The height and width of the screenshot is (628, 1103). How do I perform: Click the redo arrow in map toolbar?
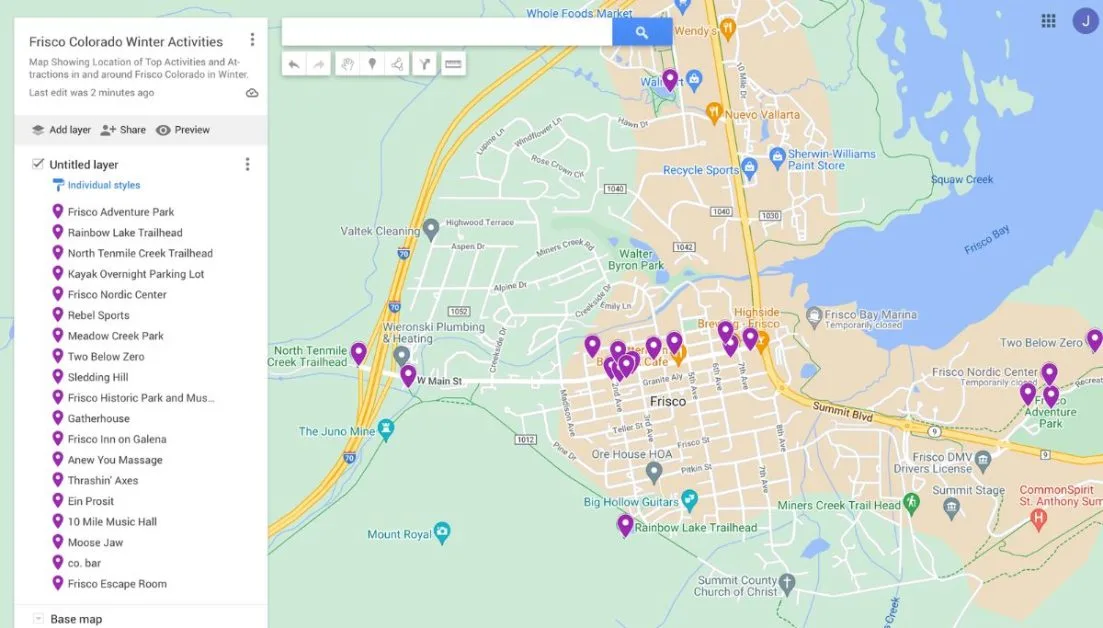(x=319, y=64)
